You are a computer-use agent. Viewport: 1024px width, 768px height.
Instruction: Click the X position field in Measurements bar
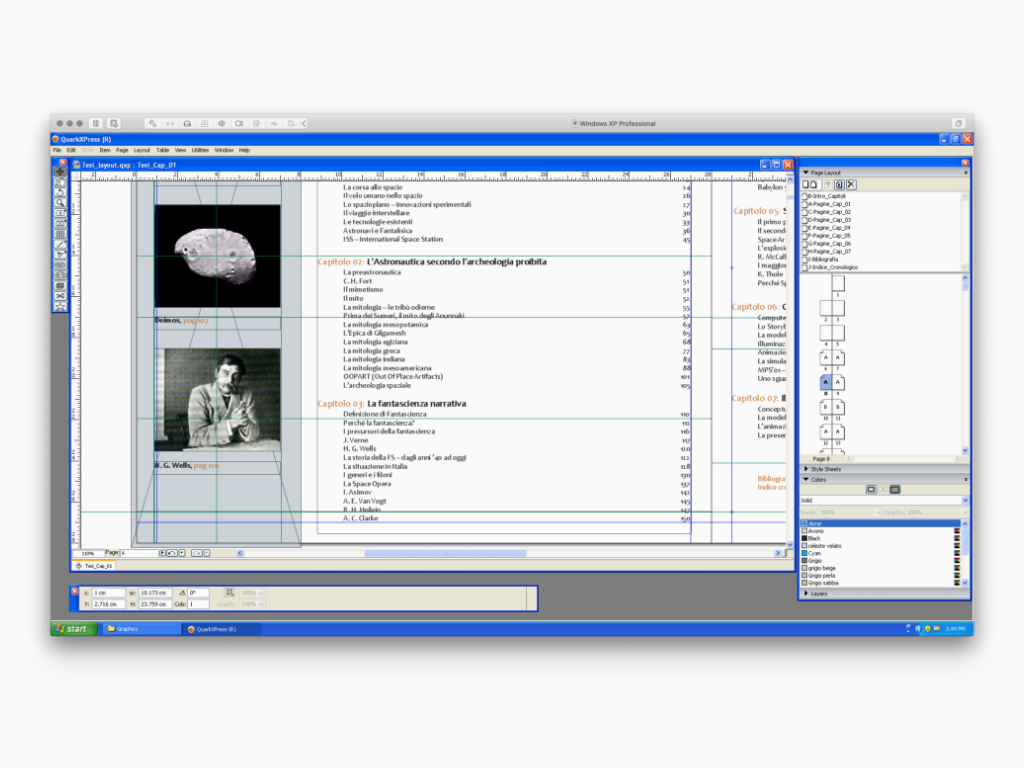pos(108,593)
